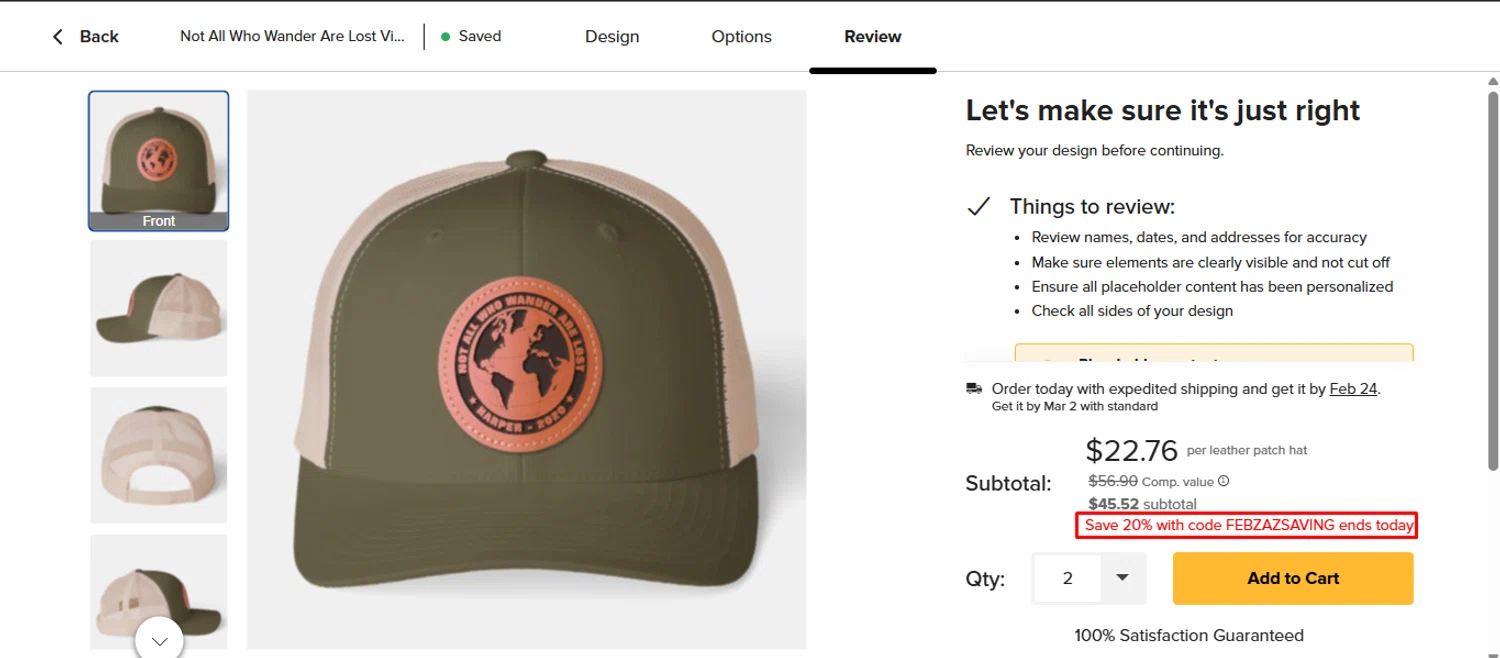This screenshot has width=1500, height=658.
Task: Click the checkmark icon beside Things to review
Action: click(x=978, y=207)
